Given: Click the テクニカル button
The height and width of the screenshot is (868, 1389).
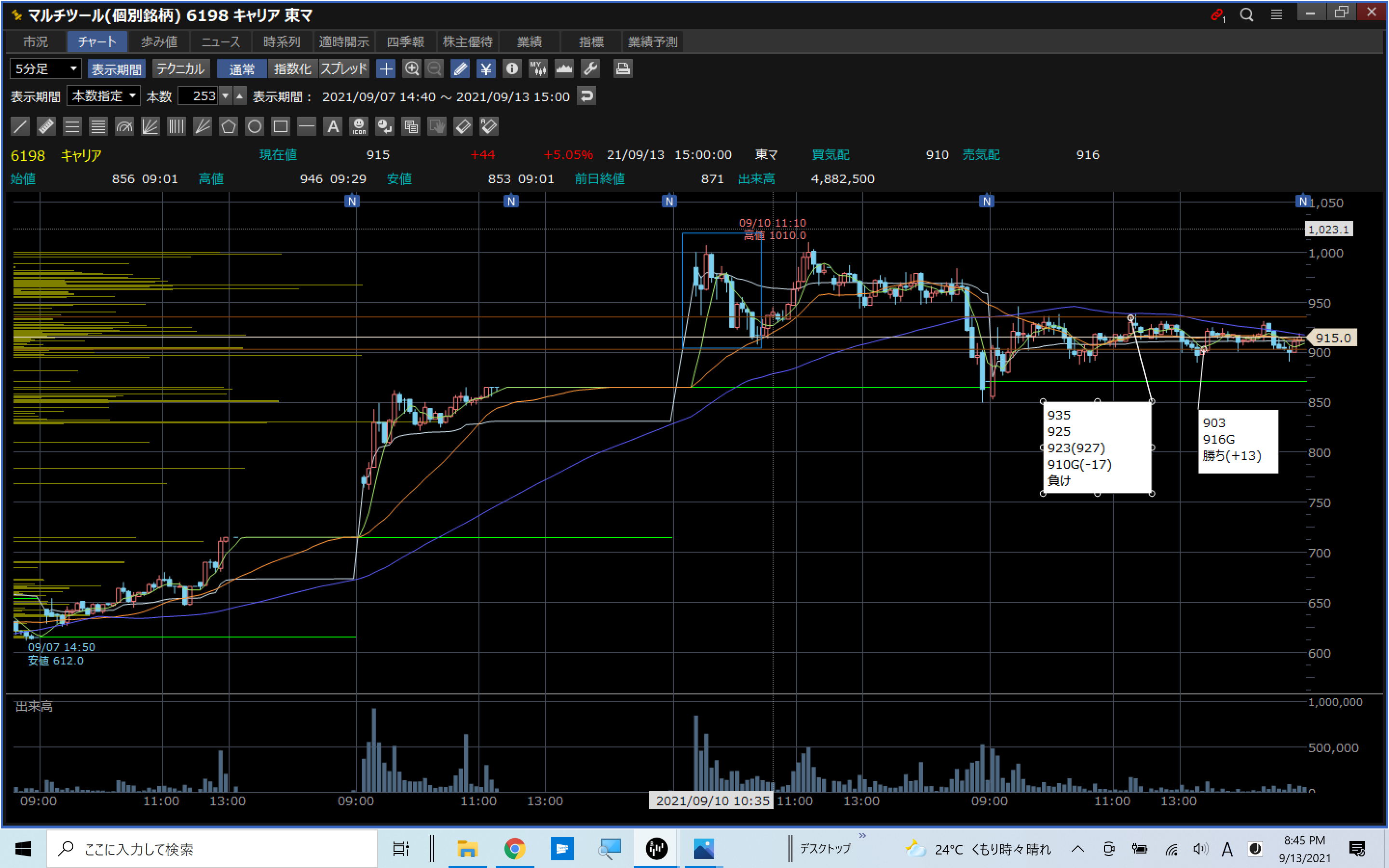Looking at the screenshot, I should pyautogui.click(x=180, y=69).
